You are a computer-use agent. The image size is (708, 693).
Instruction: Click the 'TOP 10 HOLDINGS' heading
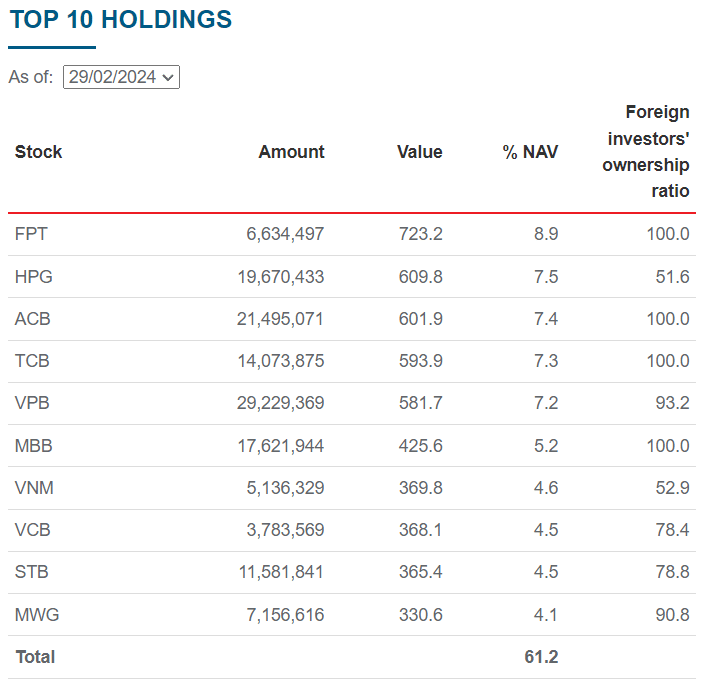[121, 20]
